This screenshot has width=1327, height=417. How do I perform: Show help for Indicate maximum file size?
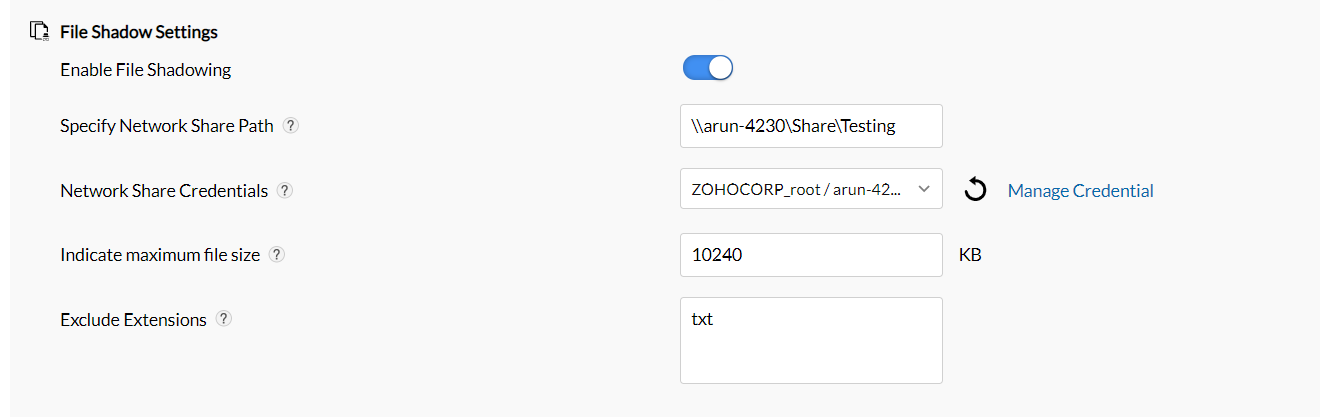pos(277,254)
